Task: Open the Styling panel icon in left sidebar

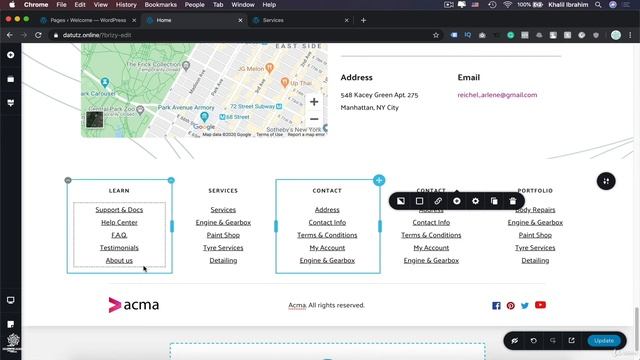Action: 11,103
